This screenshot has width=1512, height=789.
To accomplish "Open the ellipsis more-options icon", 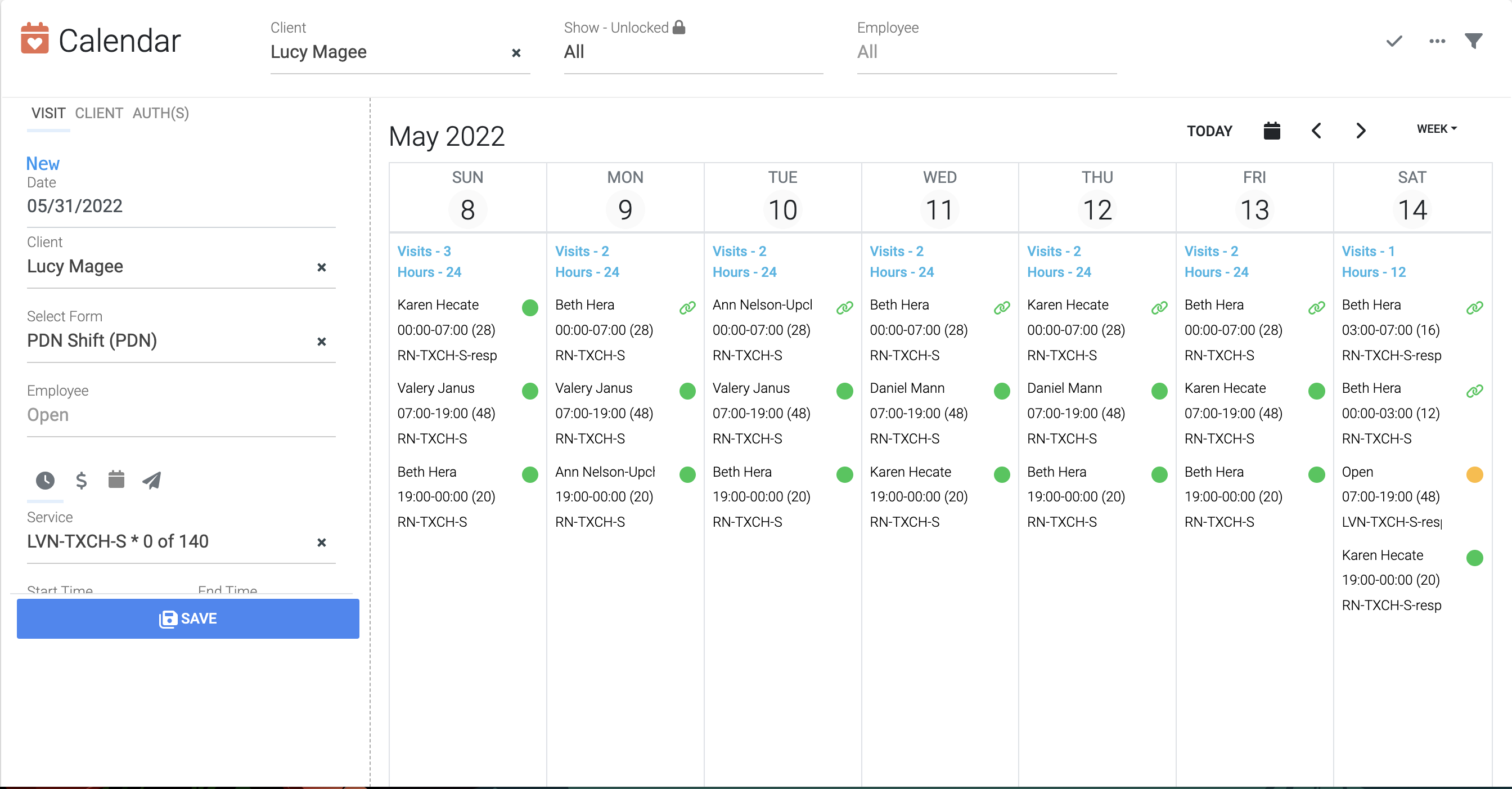I will click(1437, 41).
